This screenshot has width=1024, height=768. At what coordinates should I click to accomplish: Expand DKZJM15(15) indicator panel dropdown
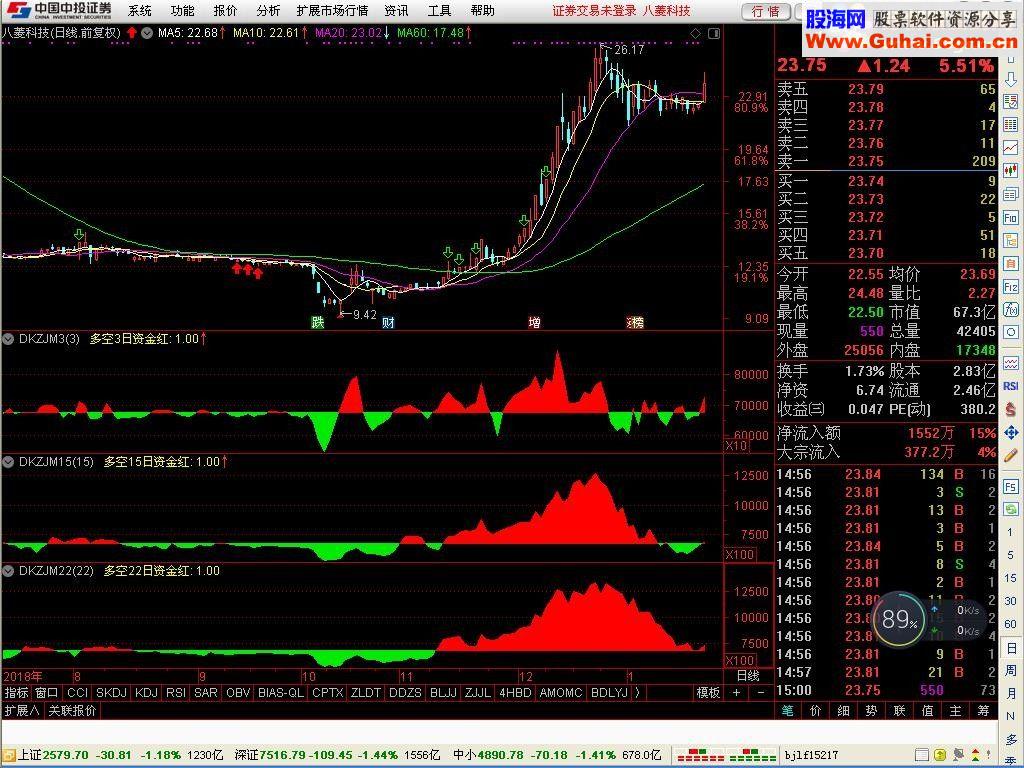pos(8,462)
